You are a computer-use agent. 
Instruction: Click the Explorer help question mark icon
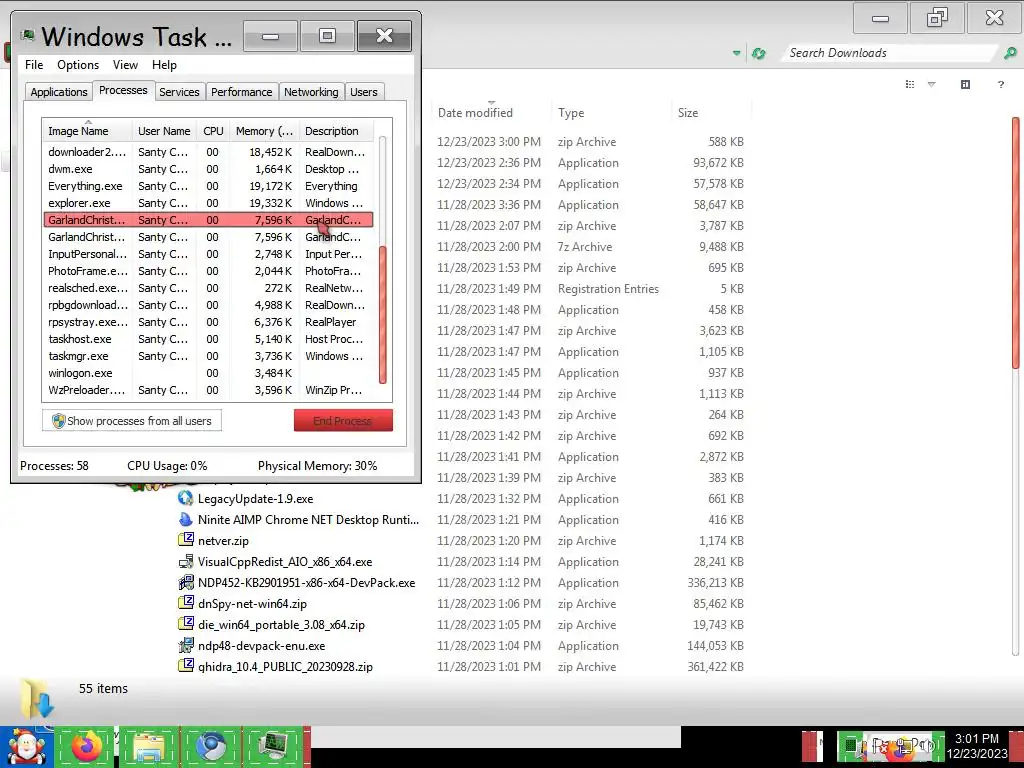click(1000, 84)
